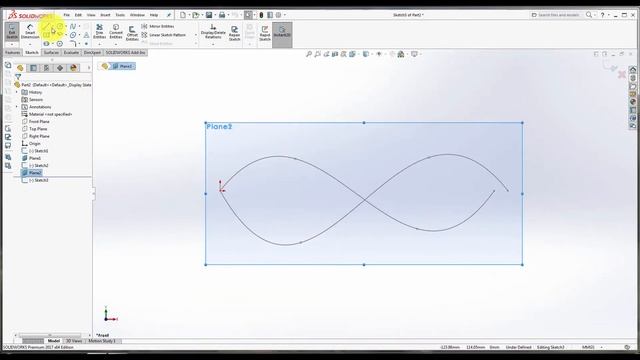Open Display/Delete Relations
This screenshot has height=360, width=640.
tap(213, 31)
